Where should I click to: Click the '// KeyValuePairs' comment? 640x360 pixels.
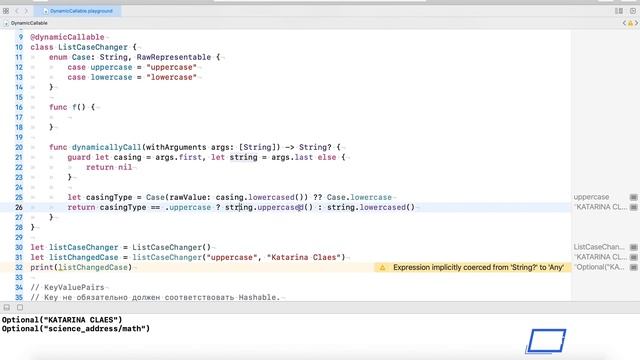(67, 287)
